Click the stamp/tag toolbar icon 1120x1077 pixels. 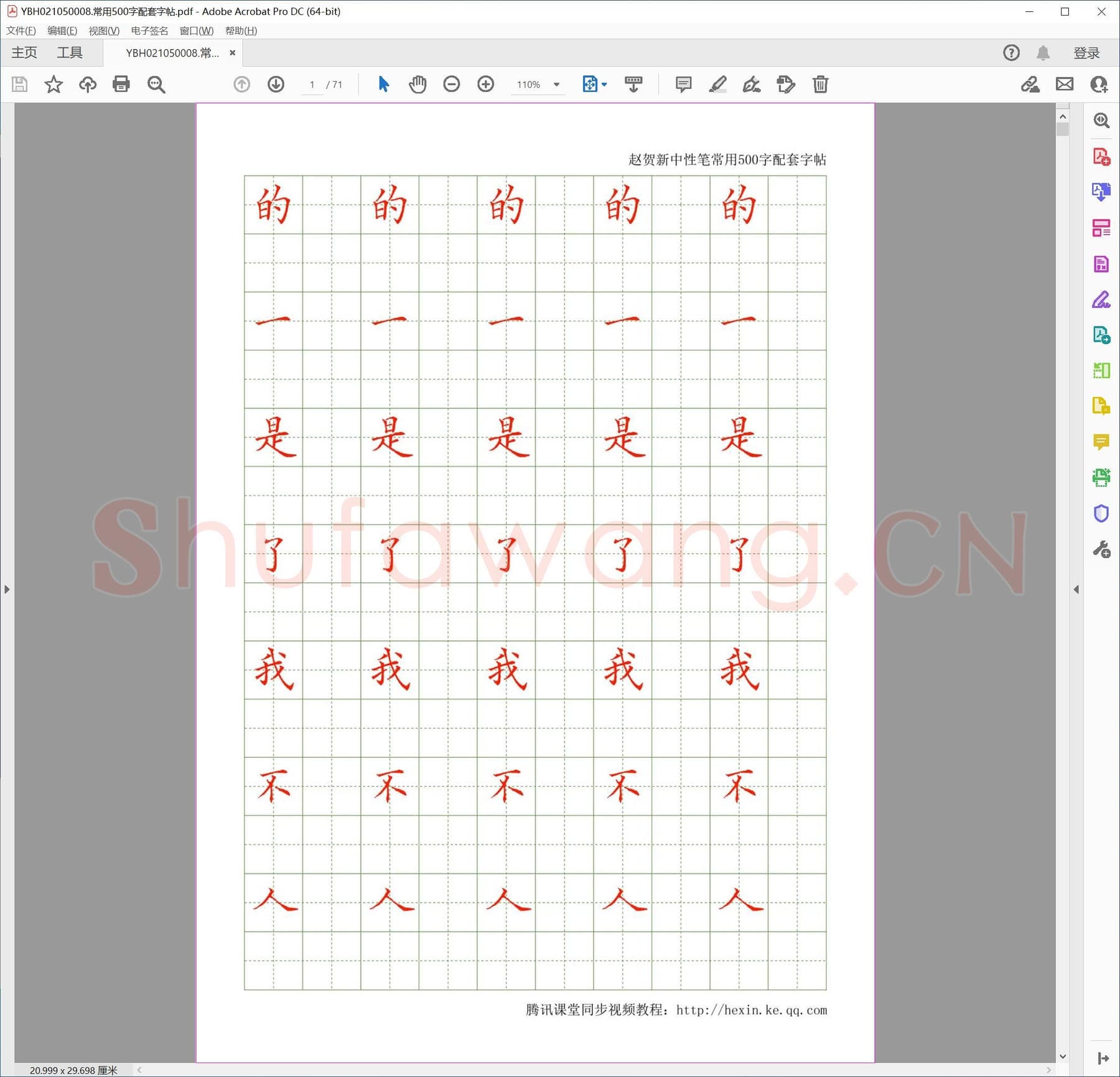(x=786, y=84)
